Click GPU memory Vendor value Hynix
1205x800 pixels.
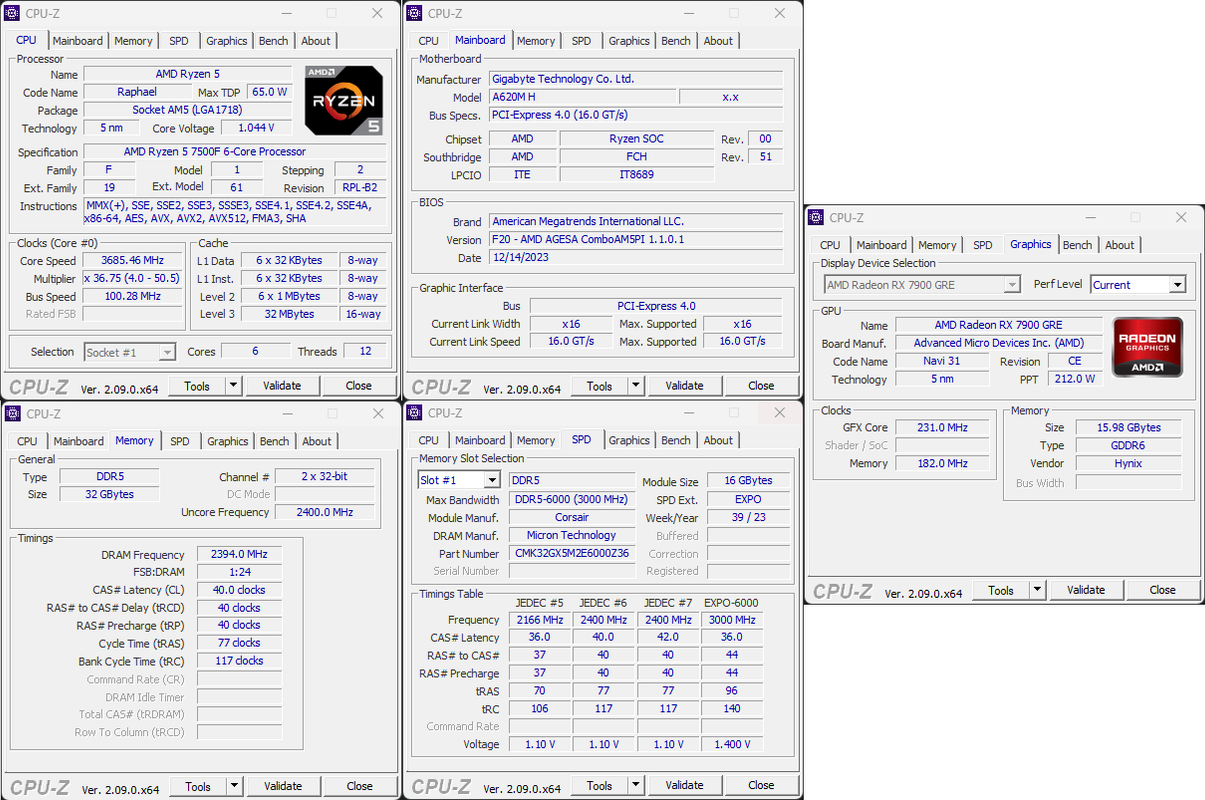[1128, 463]
